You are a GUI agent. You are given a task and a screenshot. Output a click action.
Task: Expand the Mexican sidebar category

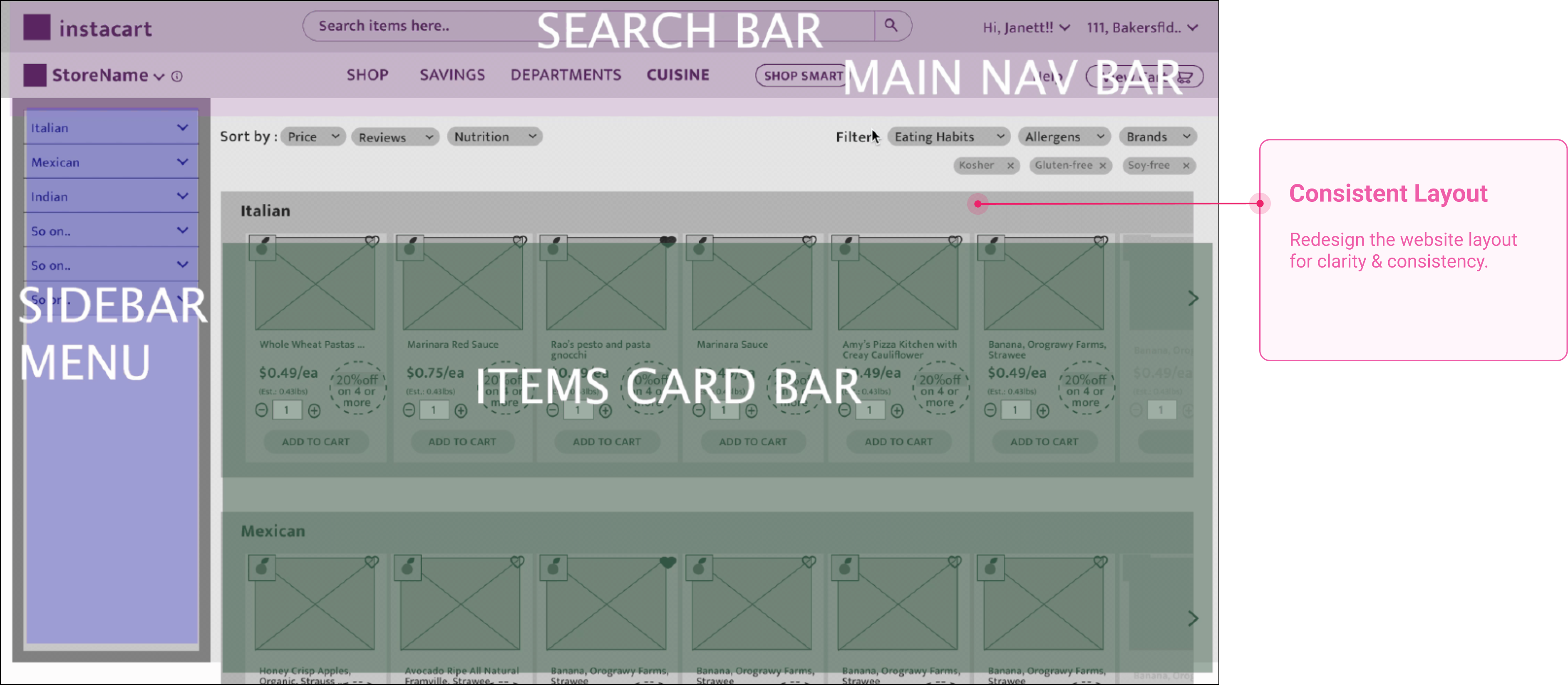point(112,162)
